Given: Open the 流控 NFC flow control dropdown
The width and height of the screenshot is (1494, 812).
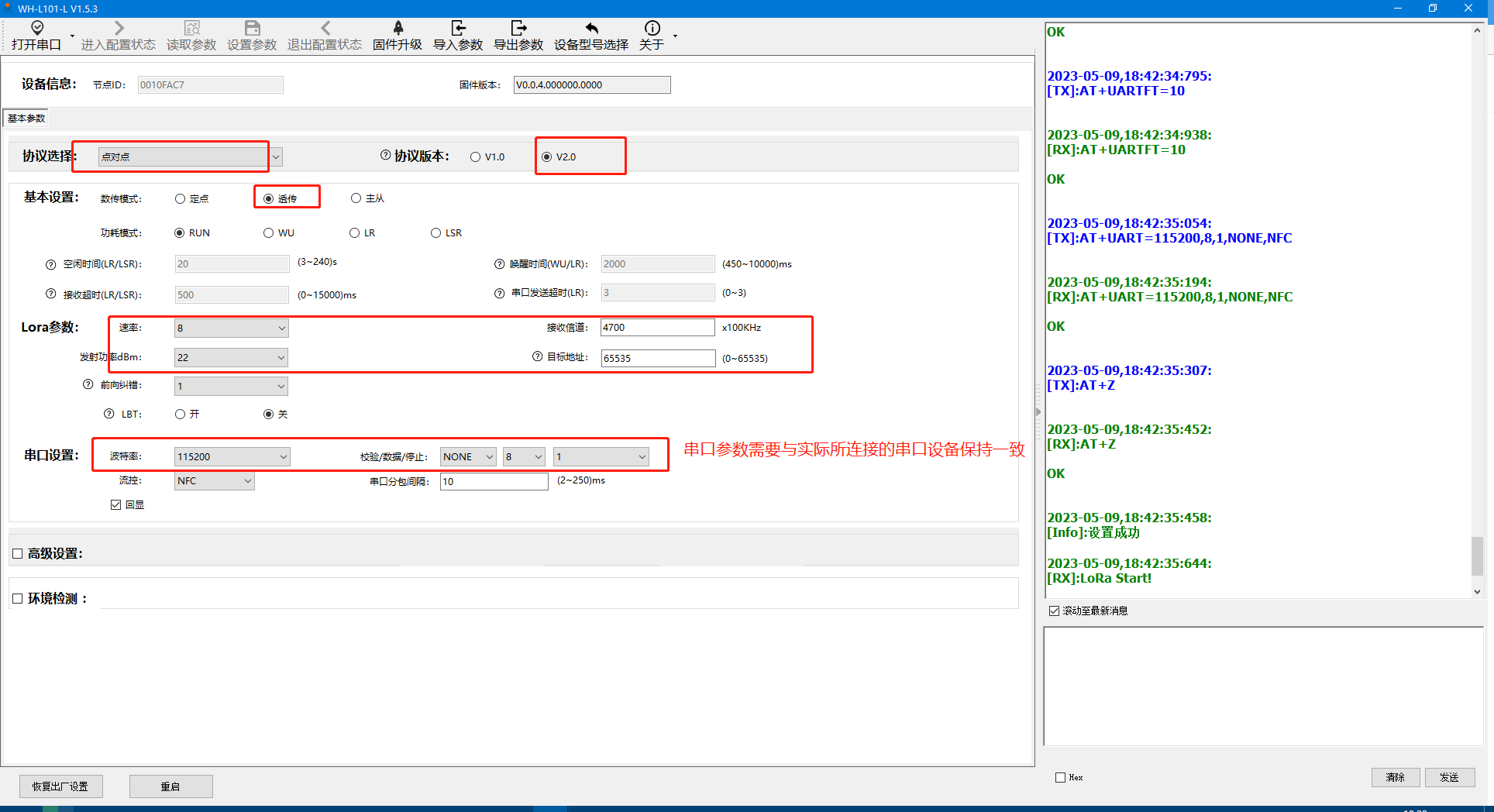Looking at the screenshot, I should tap(247, 481).
